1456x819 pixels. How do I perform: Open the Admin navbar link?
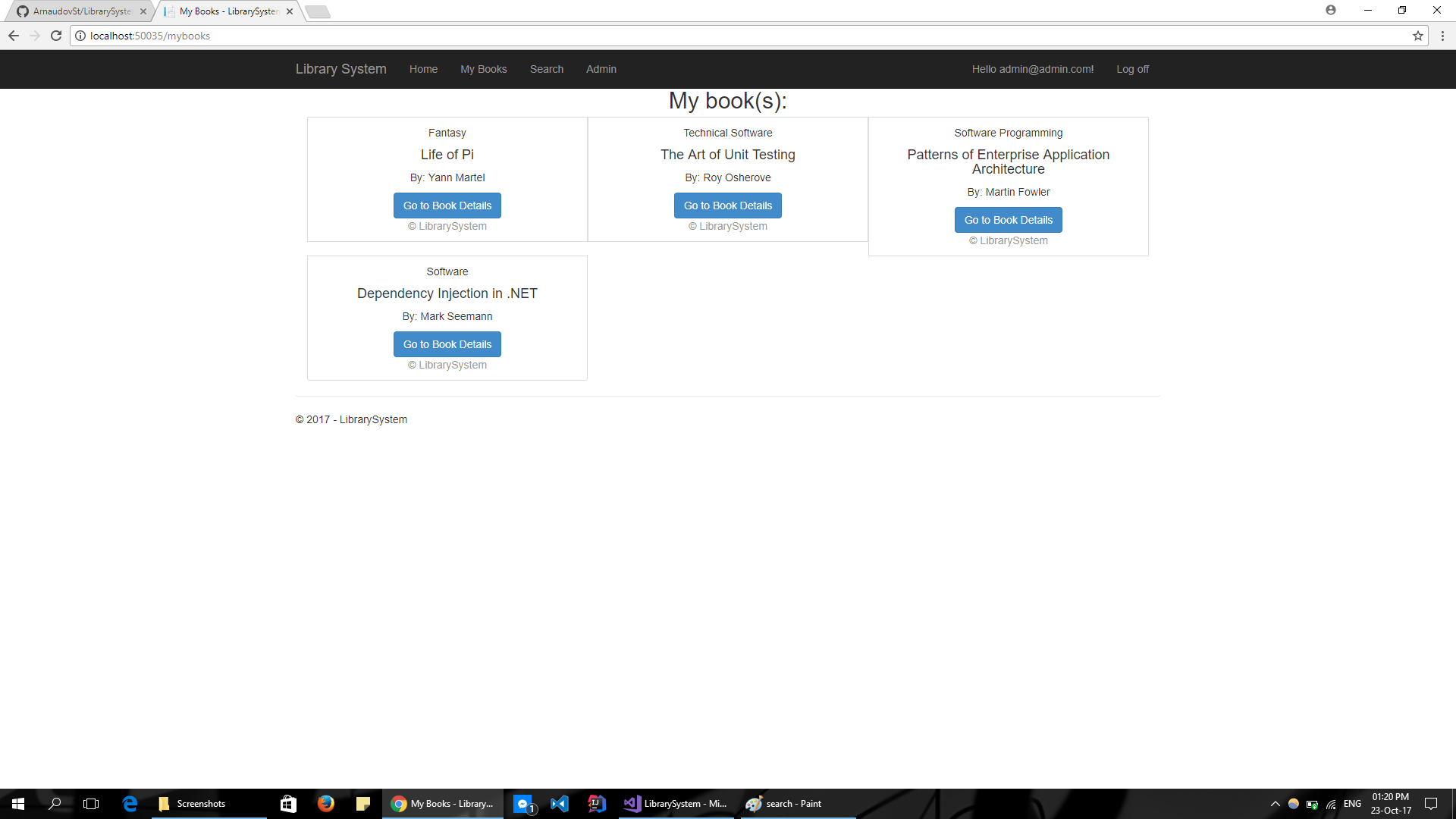[x=601, y=69]
